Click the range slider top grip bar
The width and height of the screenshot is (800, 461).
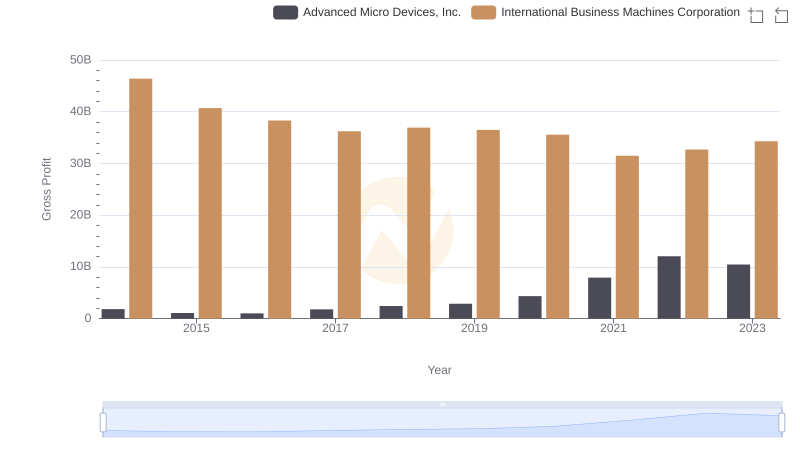[x=442, y=404]
